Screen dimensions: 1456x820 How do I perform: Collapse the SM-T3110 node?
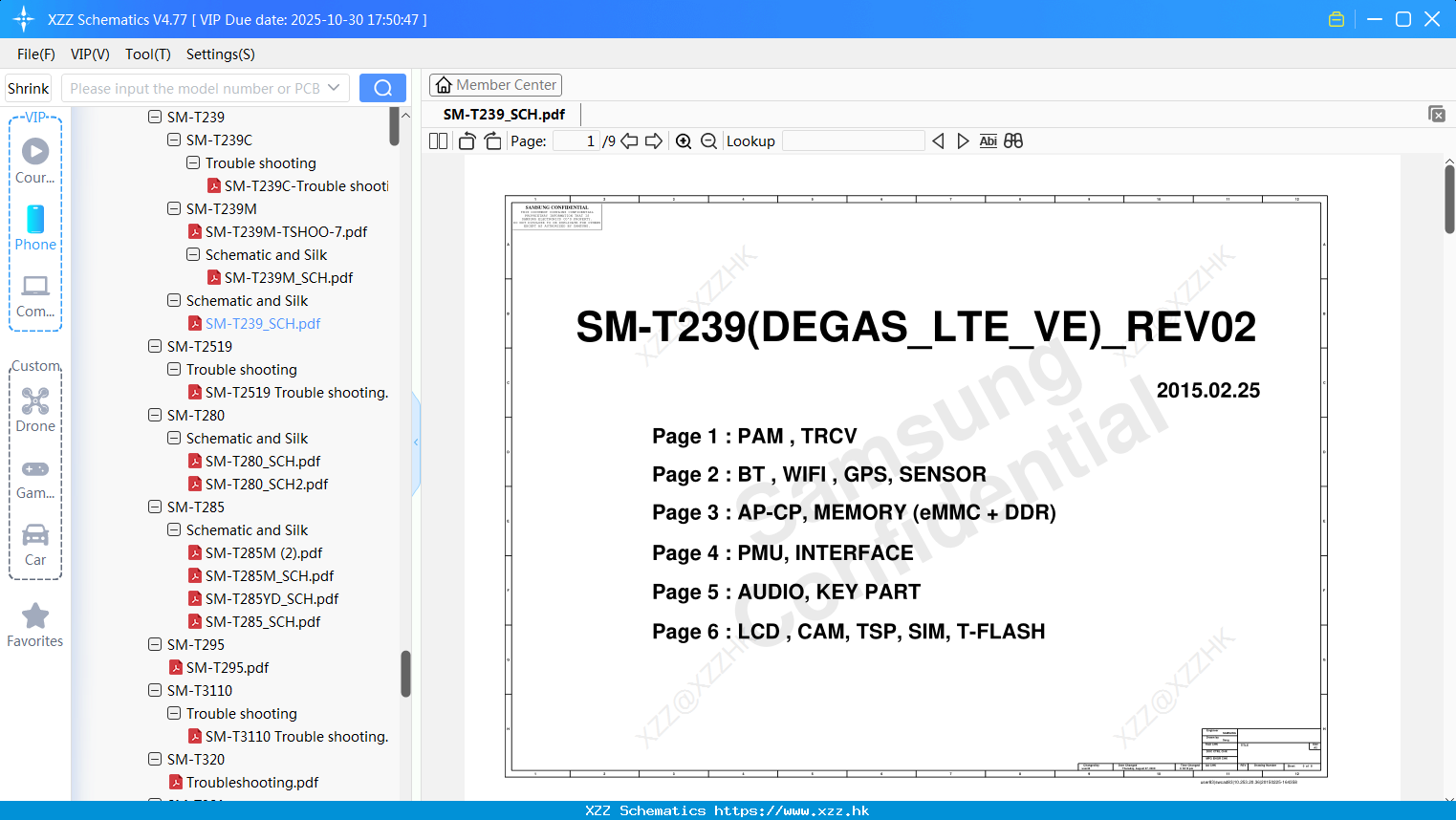[155, 690]
